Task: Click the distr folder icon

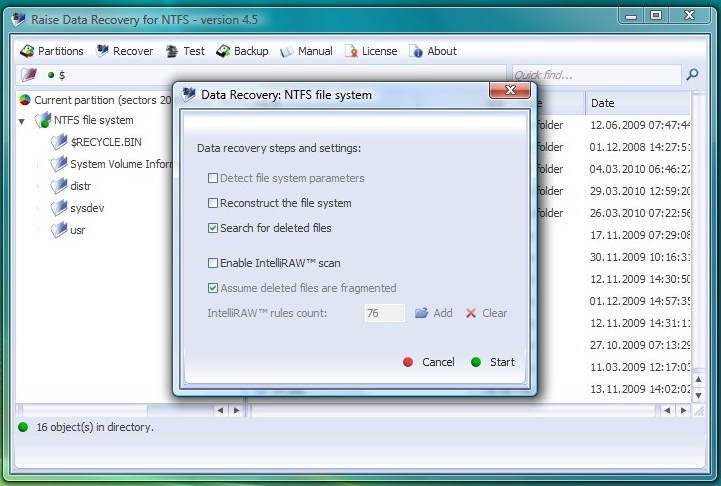Action: click(59, 186)
